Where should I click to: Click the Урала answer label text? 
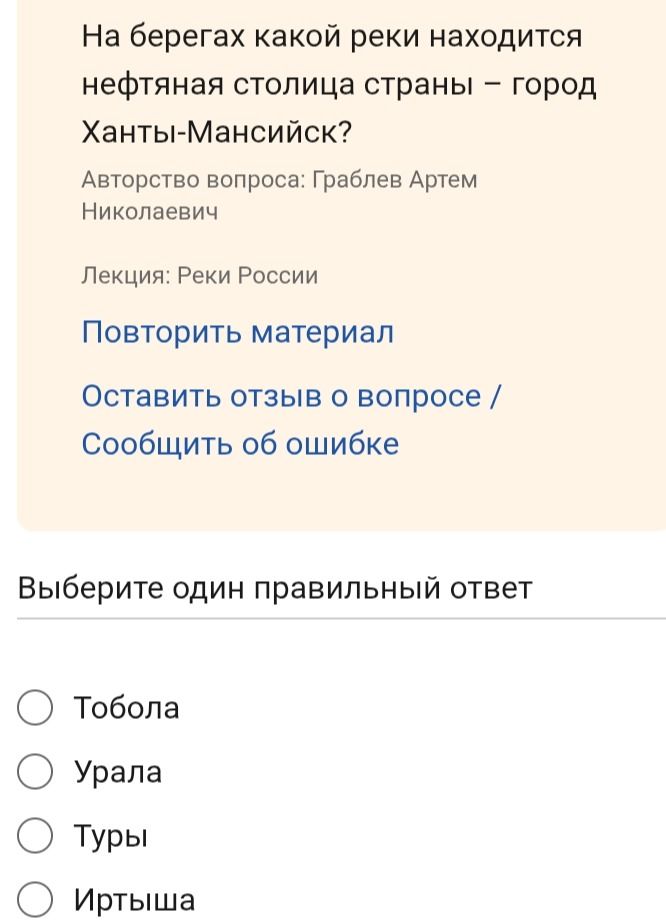tap(118, 772)
